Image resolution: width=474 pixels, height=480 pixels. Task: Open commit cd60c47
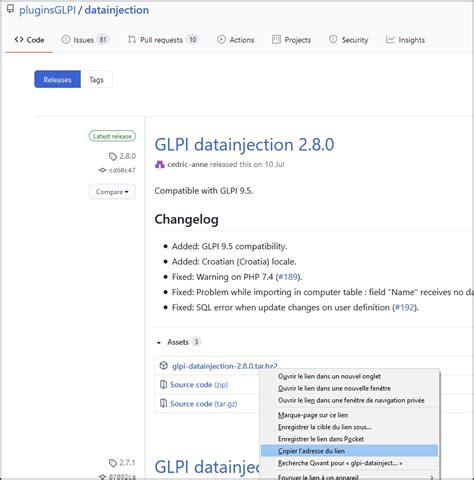[122, 170]
